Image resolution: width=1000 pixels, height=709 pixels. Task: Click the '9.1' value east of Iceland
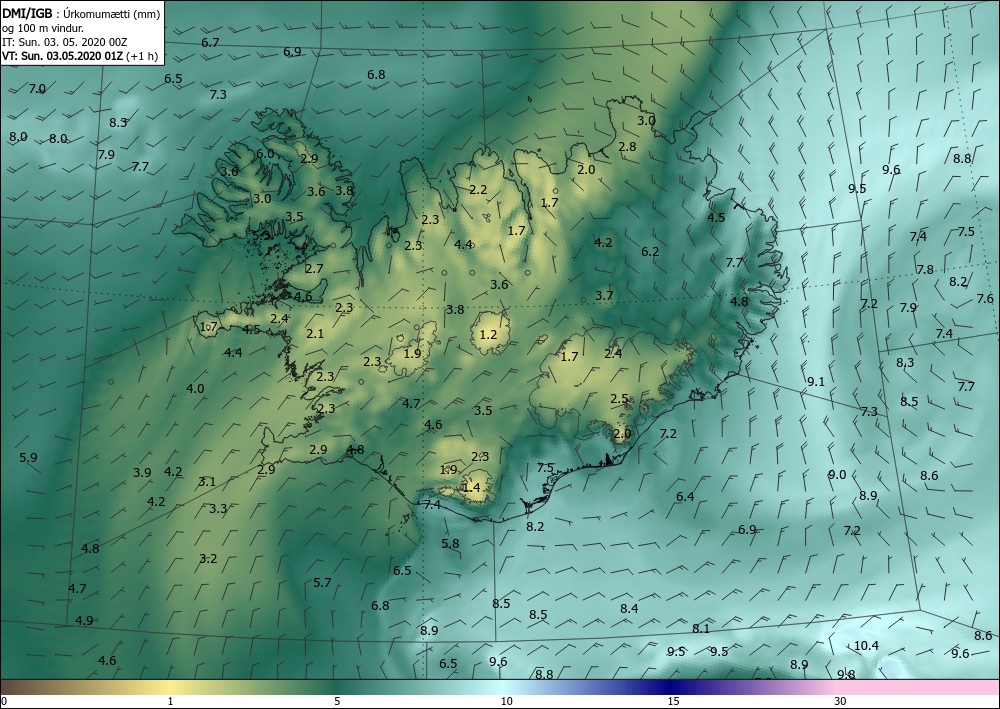pos(816,382)
